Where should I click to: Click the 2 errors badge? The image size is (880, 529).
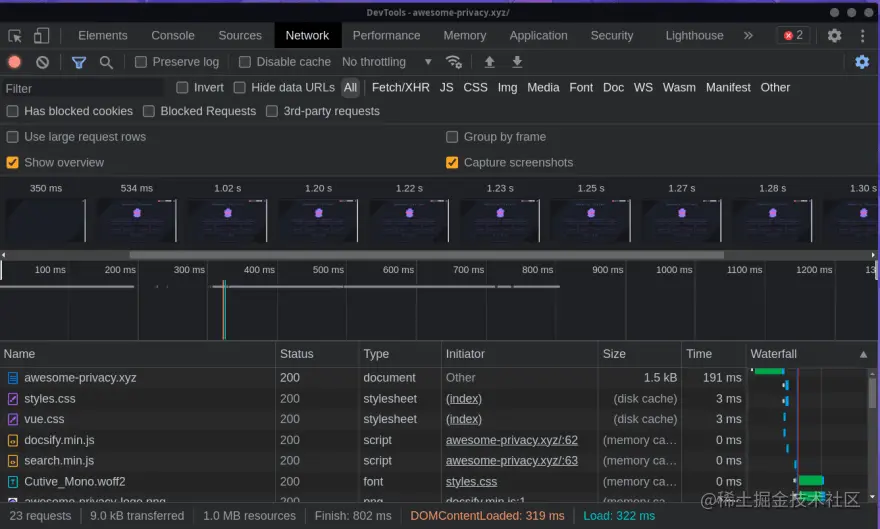[793, 35]
